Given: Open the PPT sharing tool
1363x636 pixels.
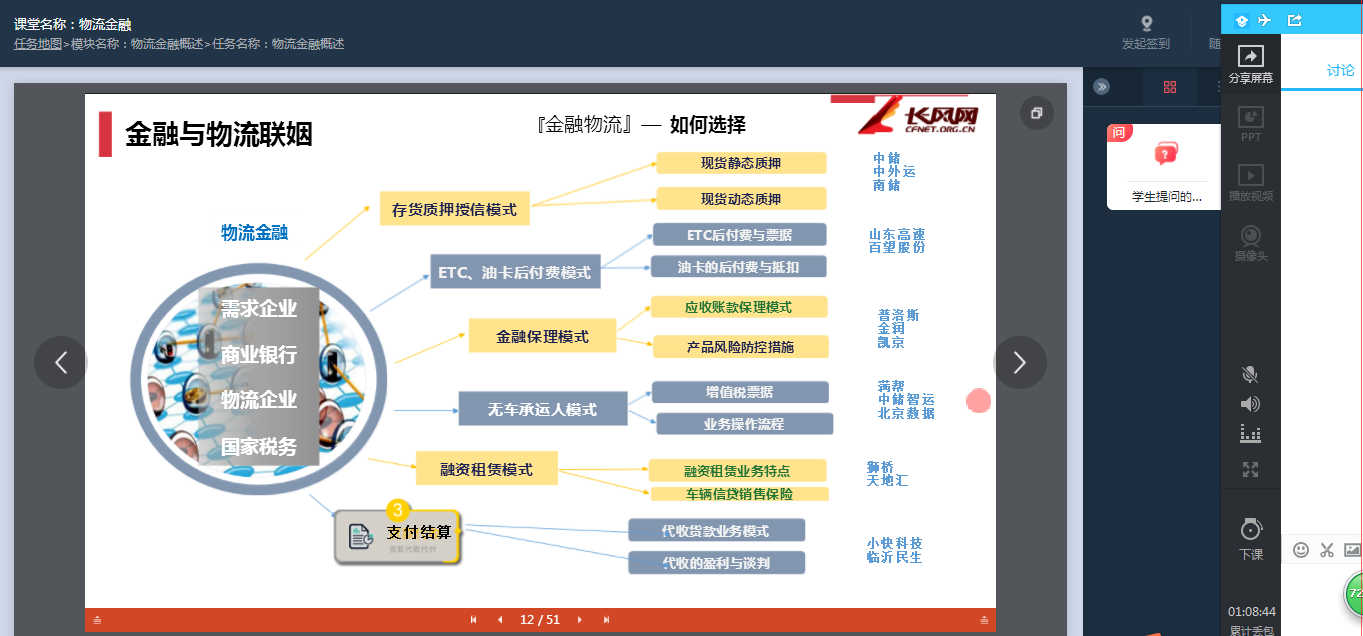Looking at the screenshot, I should 1250,118.
